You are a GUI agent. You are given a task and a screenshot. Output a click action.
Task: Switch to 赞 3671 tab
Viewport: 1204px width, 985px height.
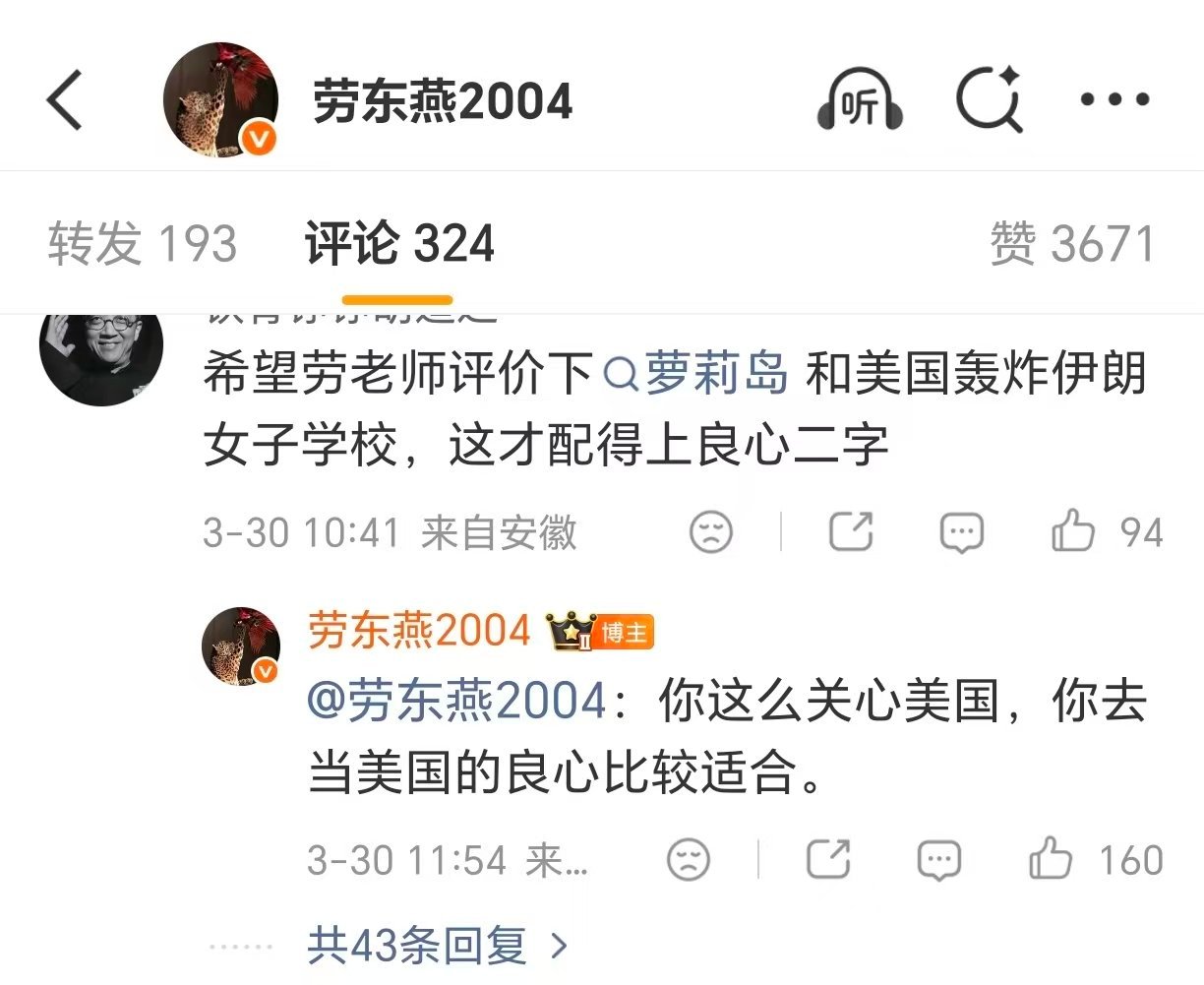pos(1072,243)
